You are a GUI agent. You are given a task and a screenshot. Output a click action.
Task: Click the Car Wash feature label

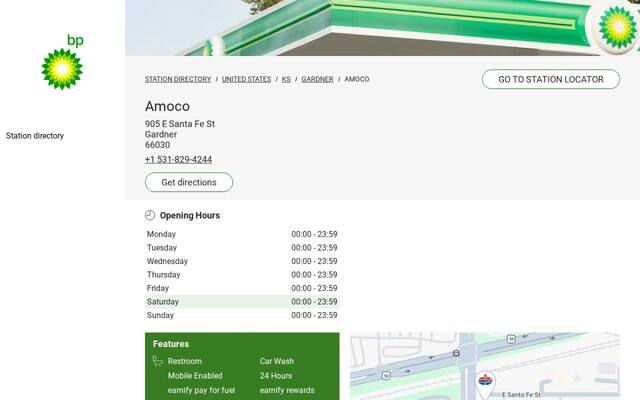coord(277,361)
